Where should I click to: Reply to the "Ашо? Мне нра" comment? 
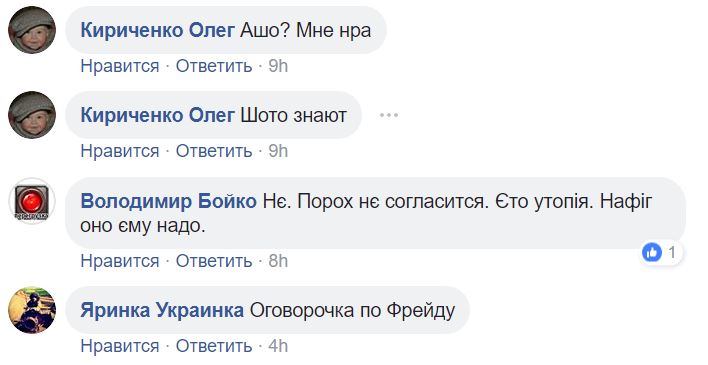pos(214,66)
